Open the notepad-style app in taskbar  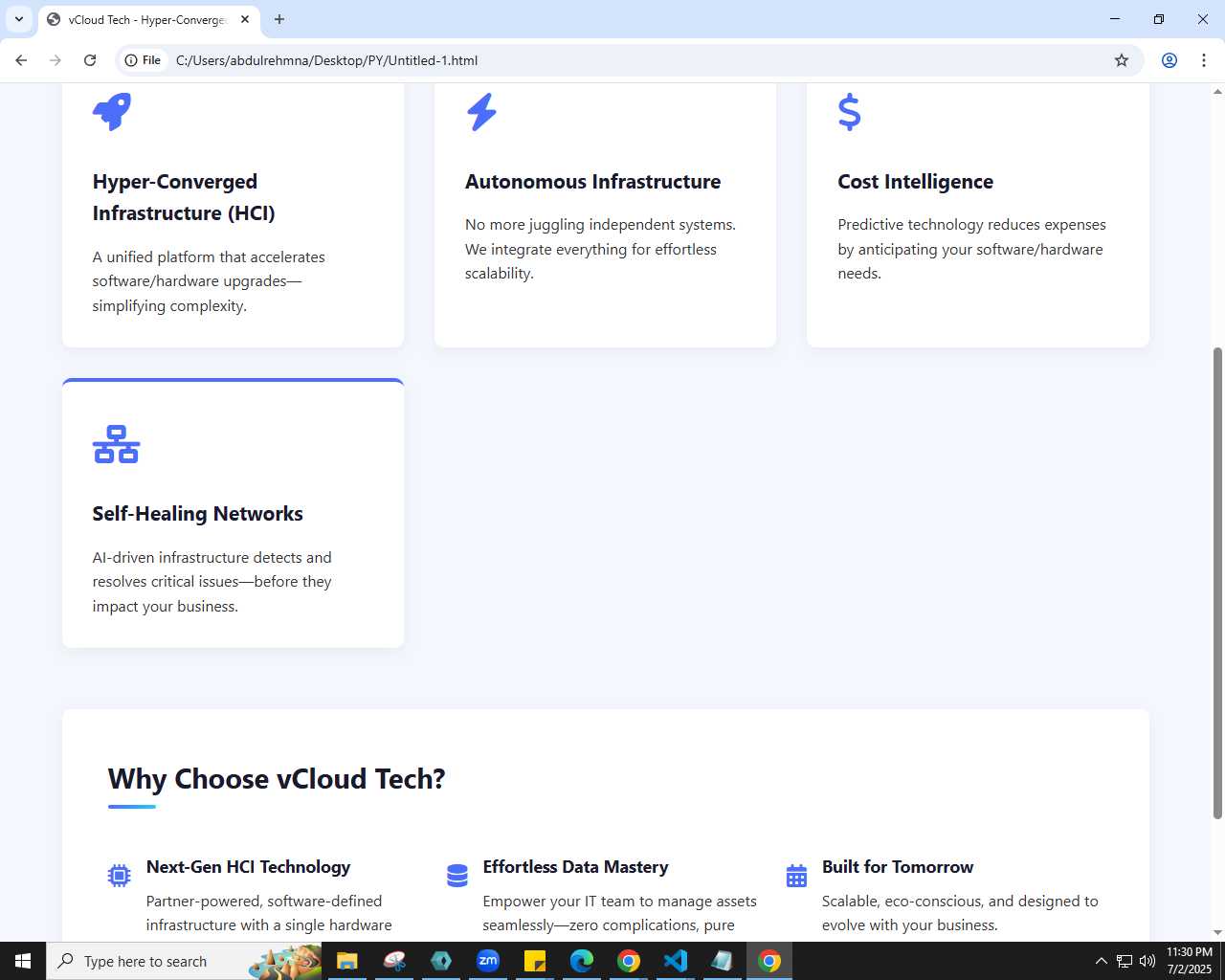pos(723,961)
